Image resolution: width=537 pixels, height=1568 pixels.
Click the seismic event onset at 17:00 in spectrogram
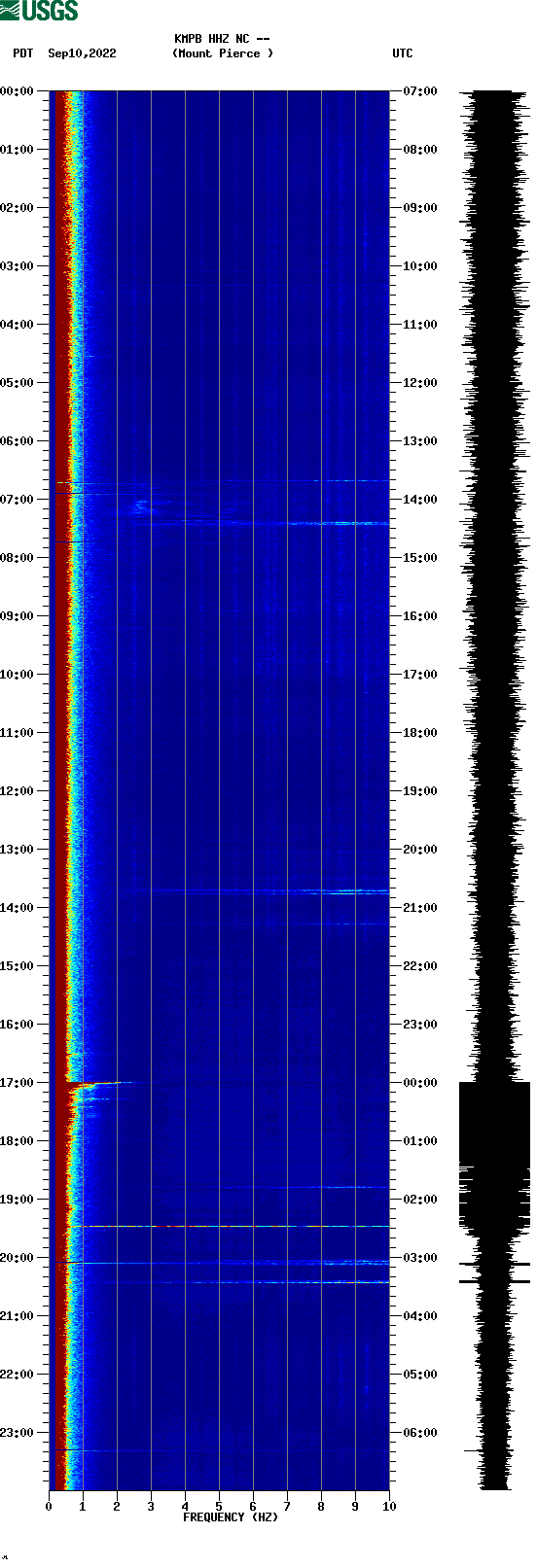[x=97, y=1083]
